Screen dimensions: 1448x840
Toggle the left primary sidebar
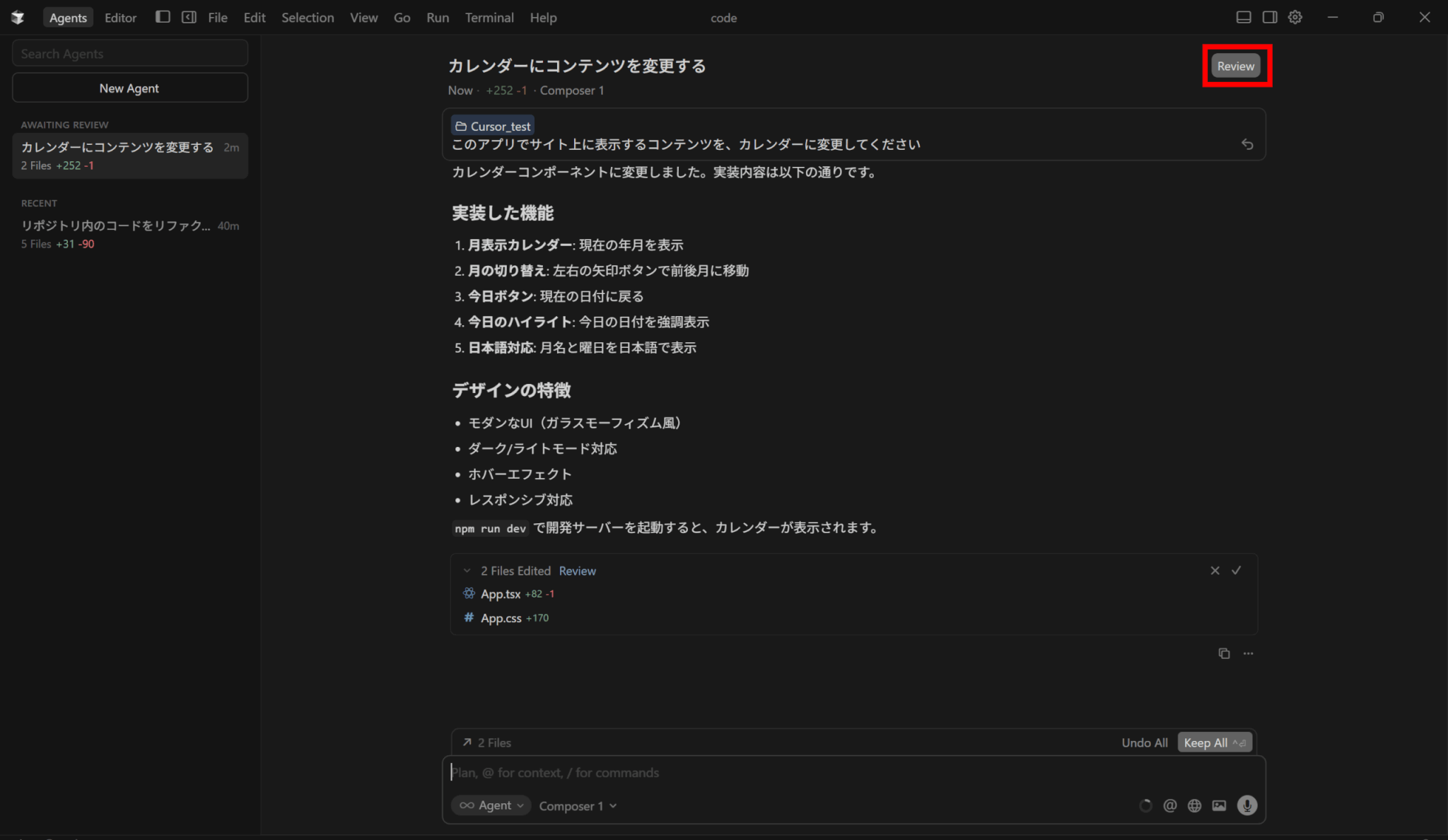click(163, 18)
